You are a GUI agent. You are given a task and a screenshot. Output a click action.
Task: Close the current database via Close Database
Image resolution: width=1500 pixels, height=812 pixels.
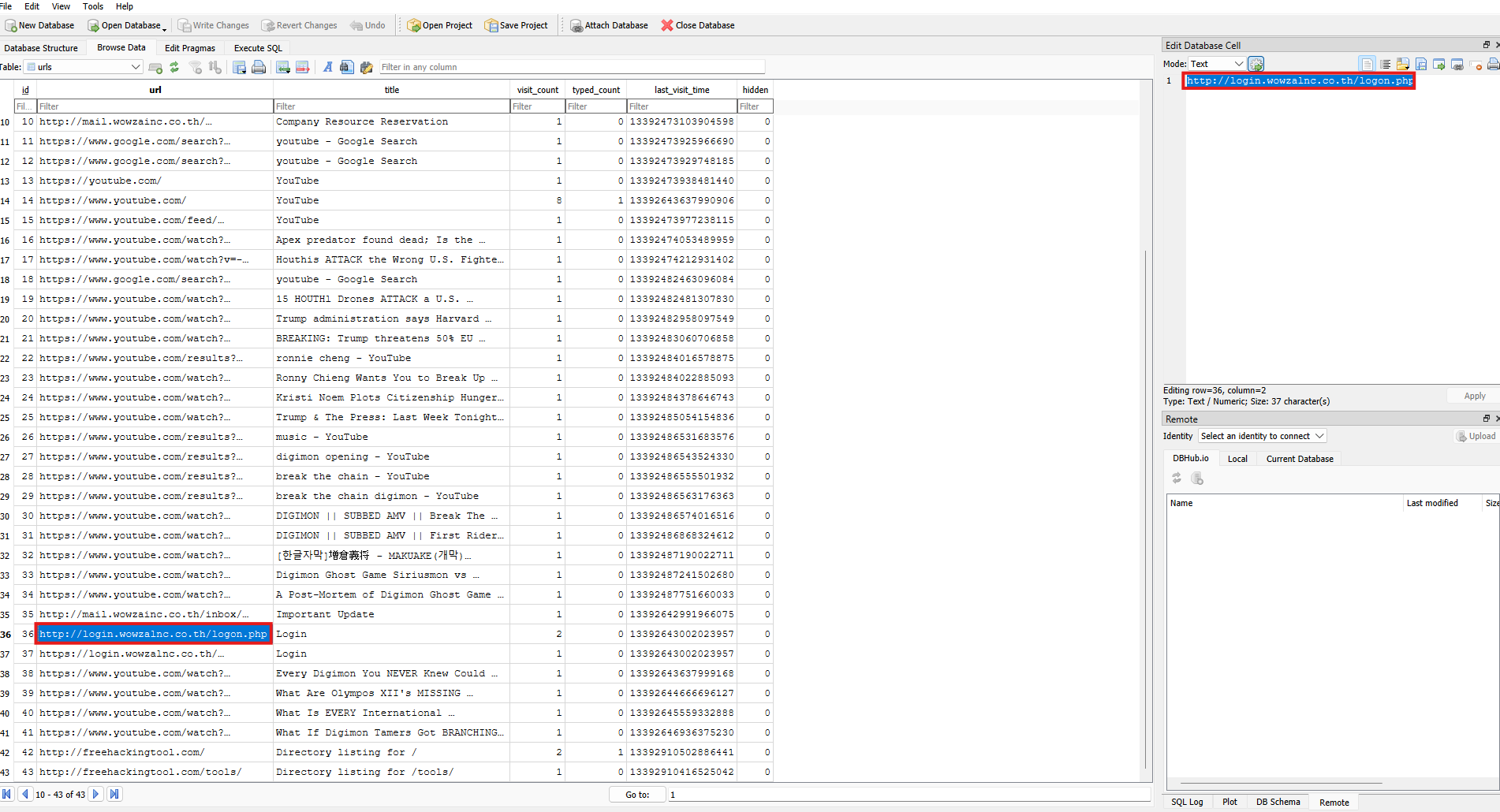697,25
